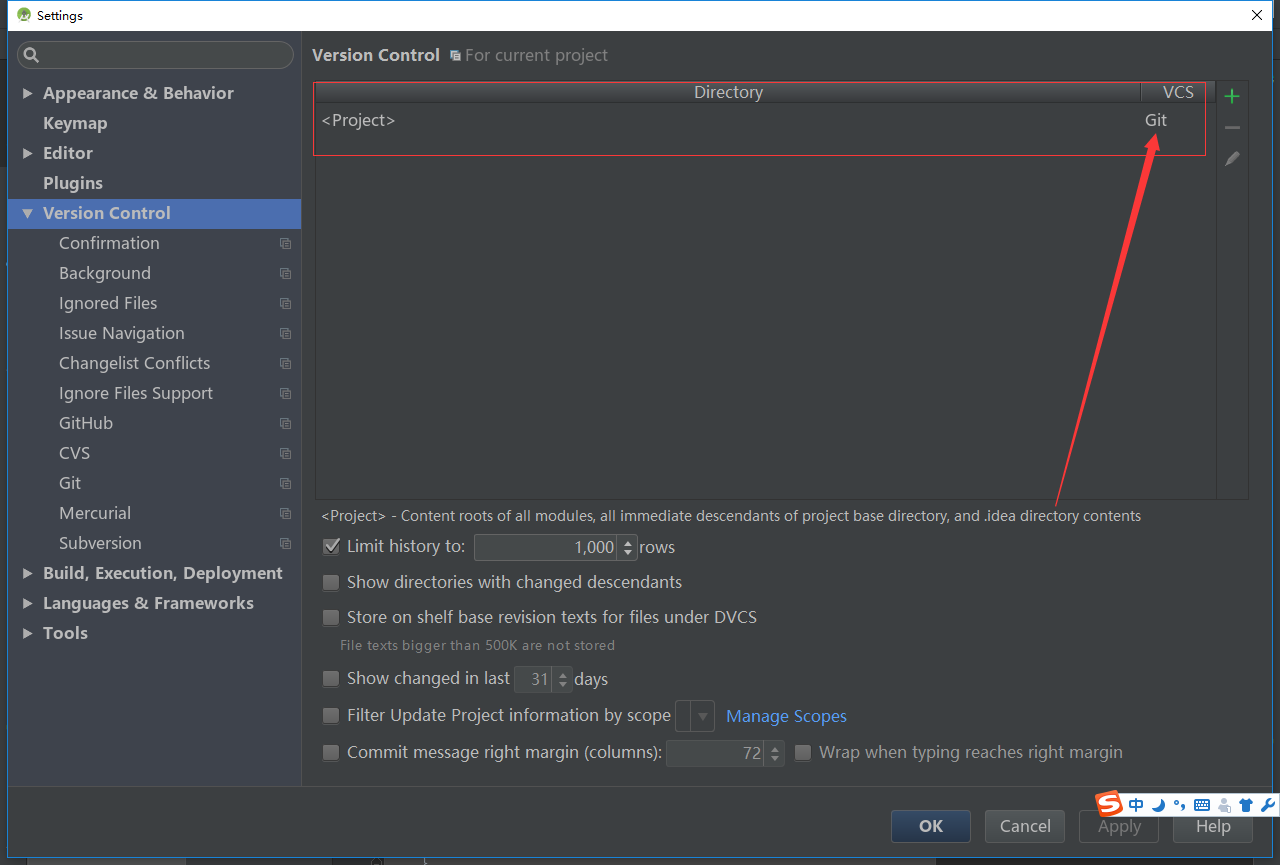1280x865 pixels.
Task: Select Subversion settings entry
Action: [100, 543]
